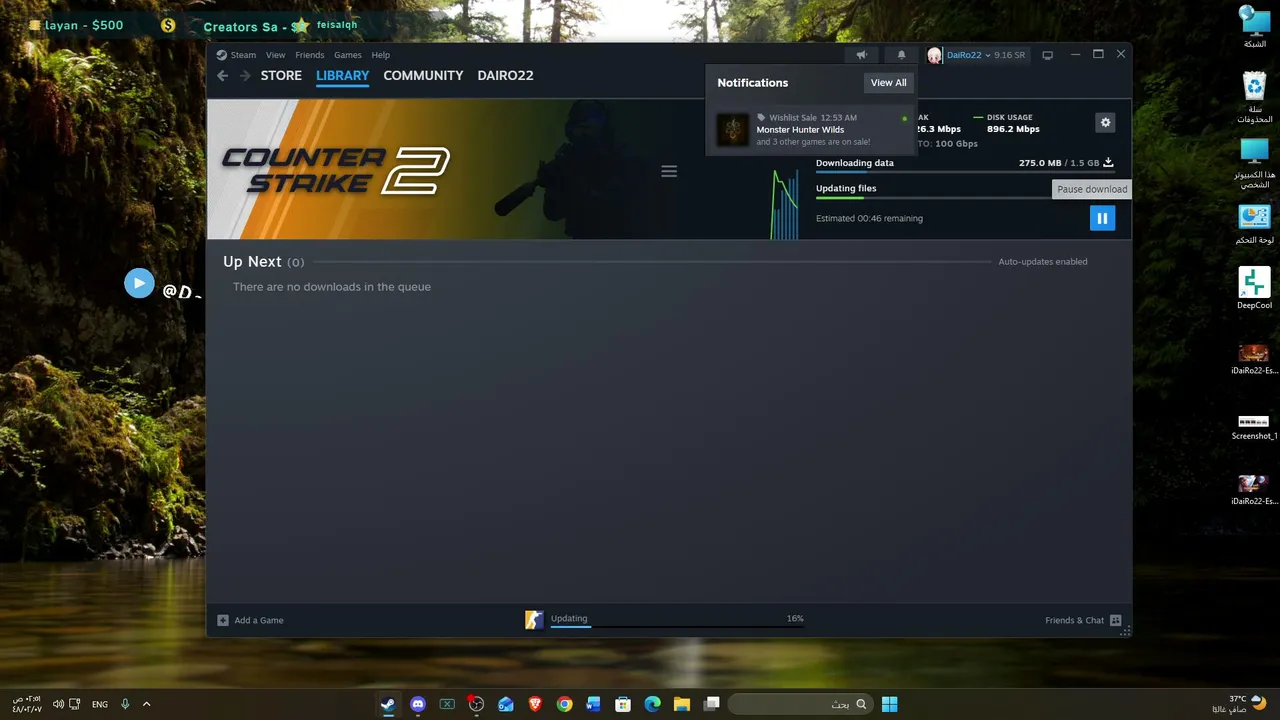Click Add a Game
1280x720 pixels.
(x=251, y=620)
